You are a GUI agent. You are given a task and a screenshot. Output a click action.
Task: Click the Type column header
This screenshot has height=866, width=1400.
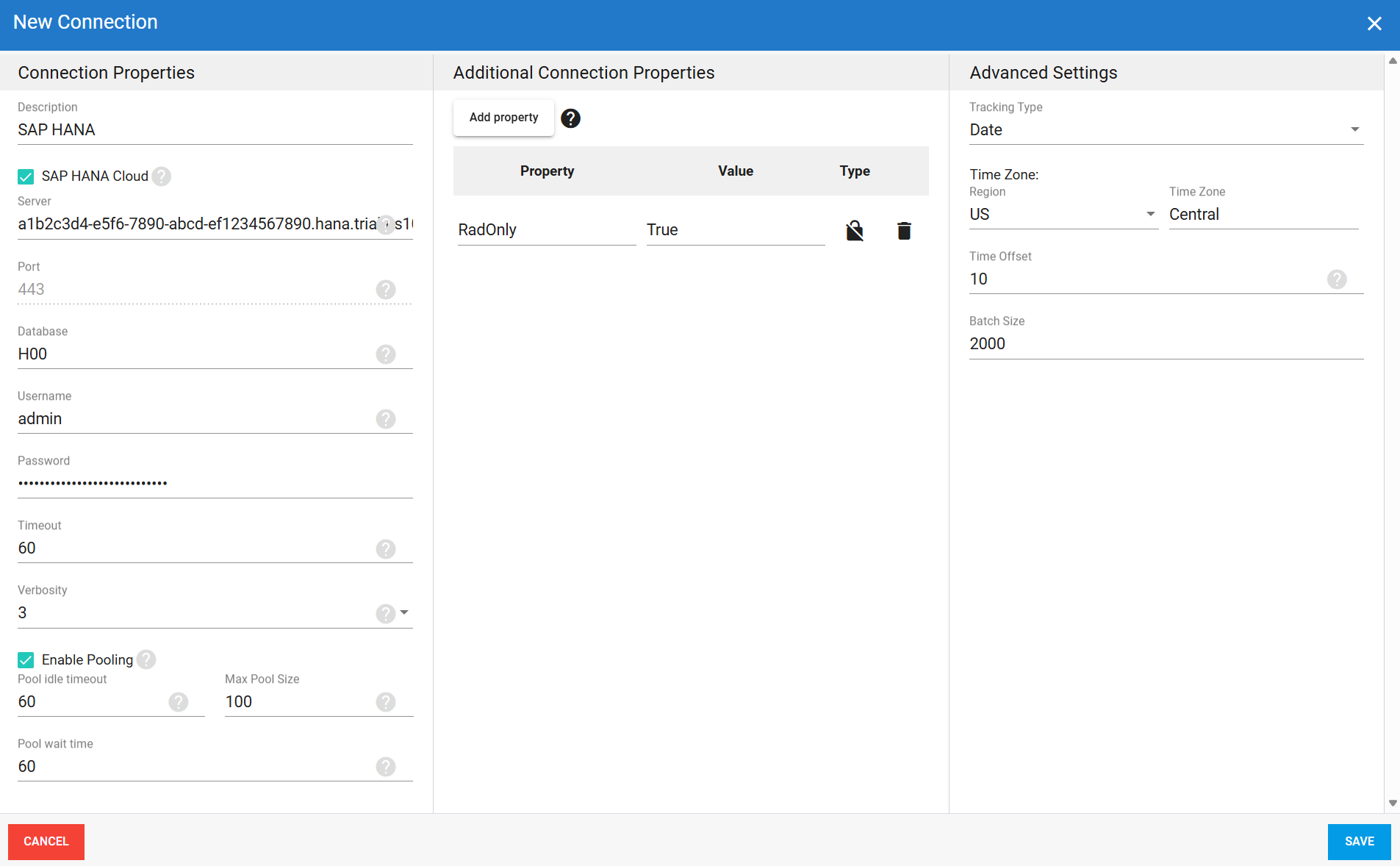coord(855,171)
